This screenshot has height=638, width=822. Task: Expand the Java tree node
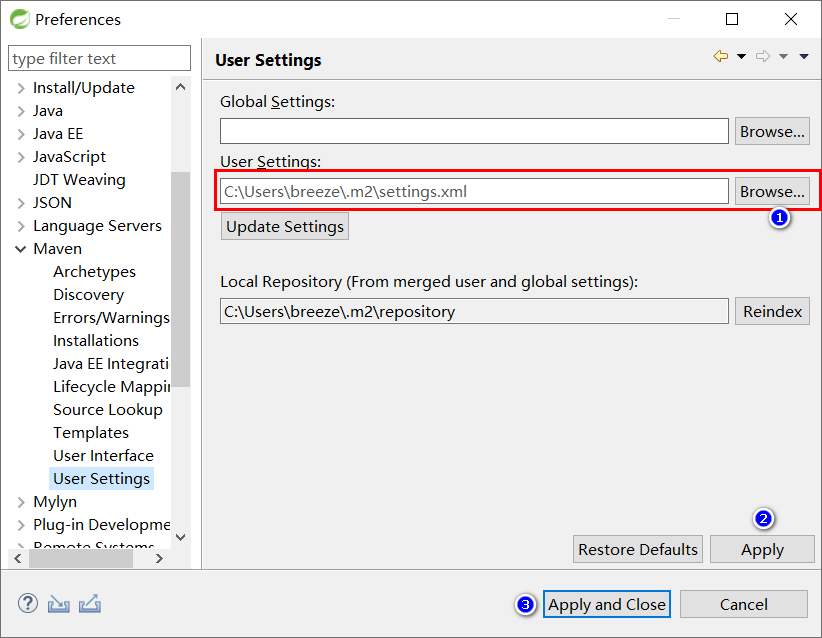point(21,111)
